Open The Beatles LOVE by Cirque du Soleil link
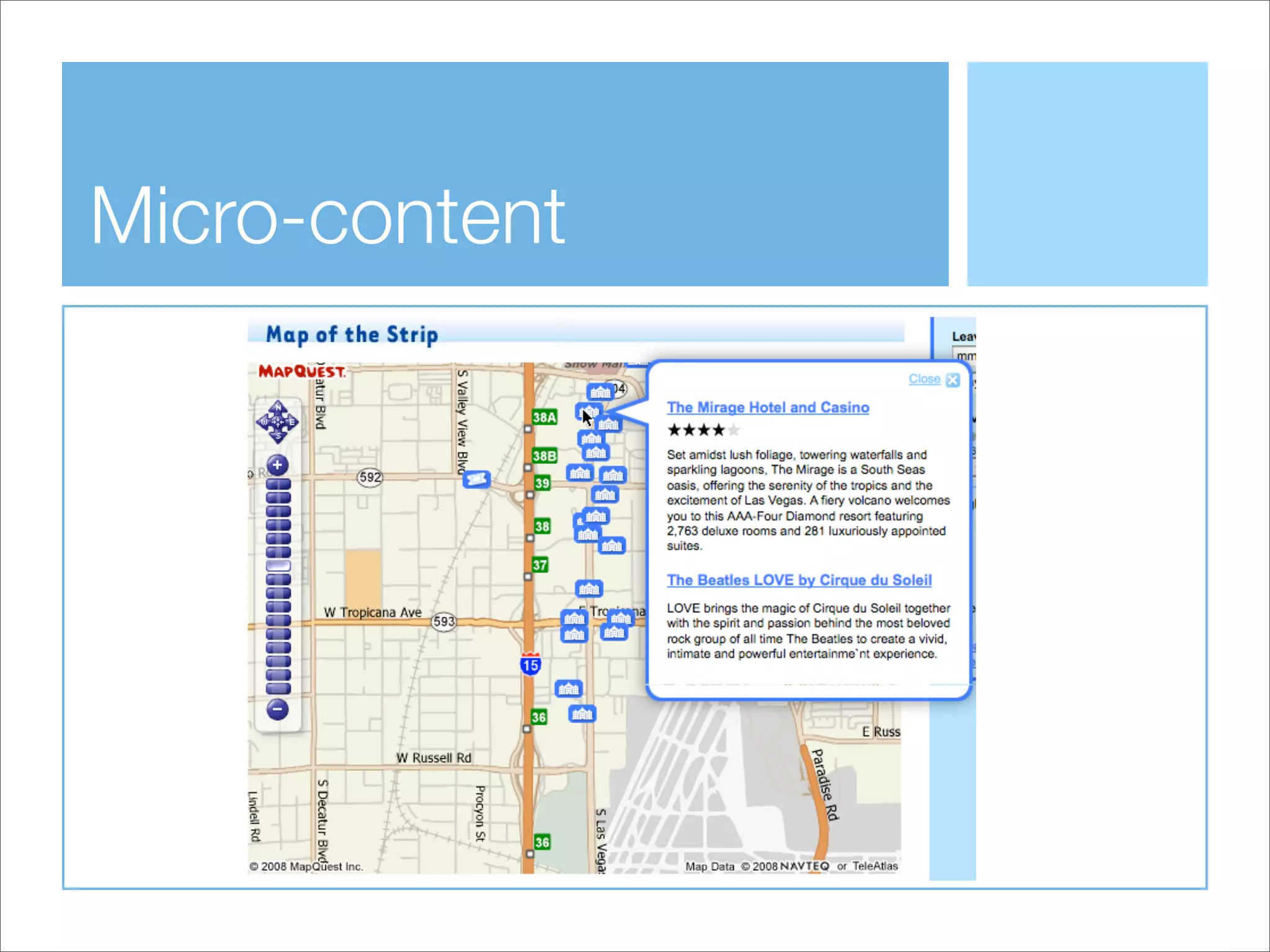This screenshot has height=952, width=1270. click(799, 580)
